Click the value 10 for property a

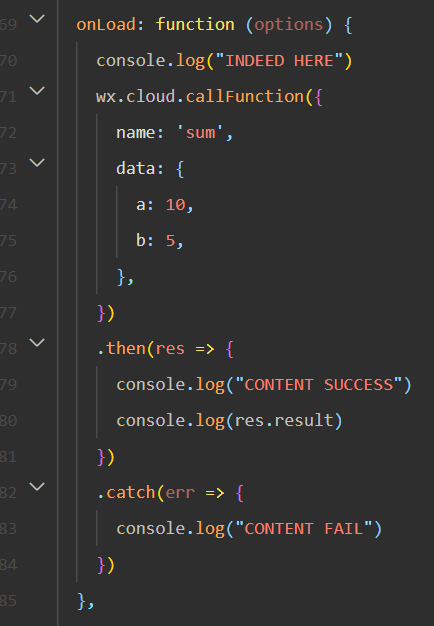[176, 205]
